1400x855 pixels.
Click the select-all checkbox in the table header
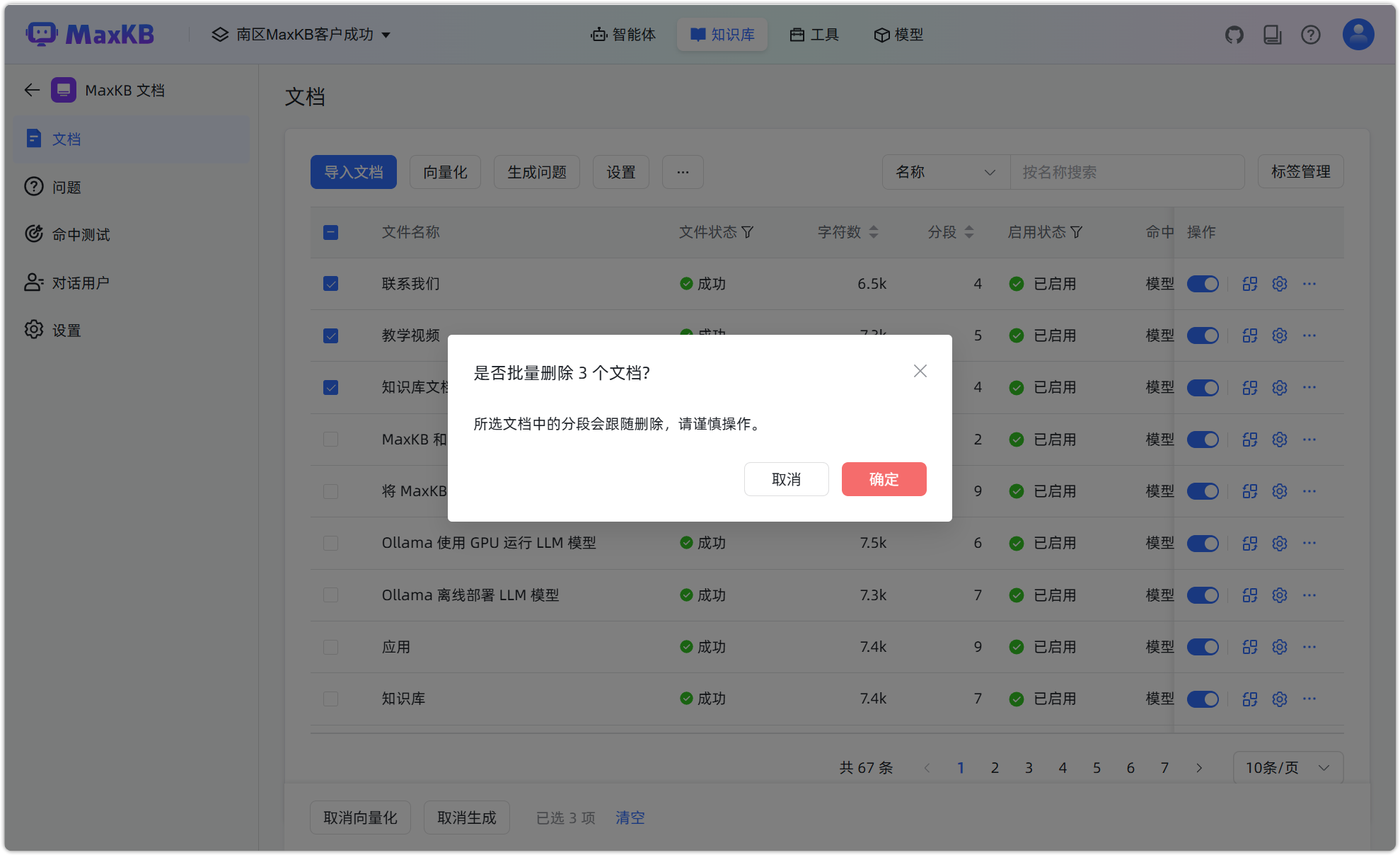[x=330, y=231]
